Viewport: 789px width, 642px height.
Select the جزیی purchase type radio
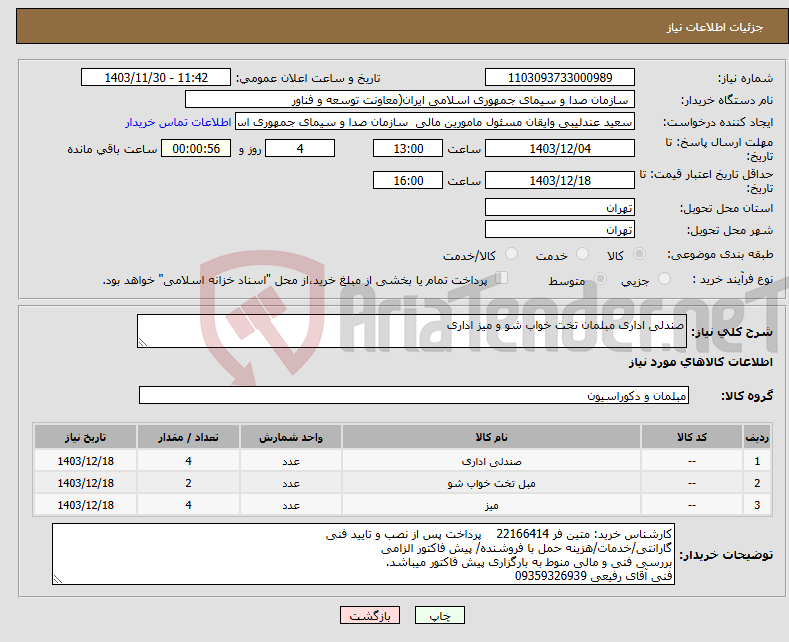click(x=664, y=278)
